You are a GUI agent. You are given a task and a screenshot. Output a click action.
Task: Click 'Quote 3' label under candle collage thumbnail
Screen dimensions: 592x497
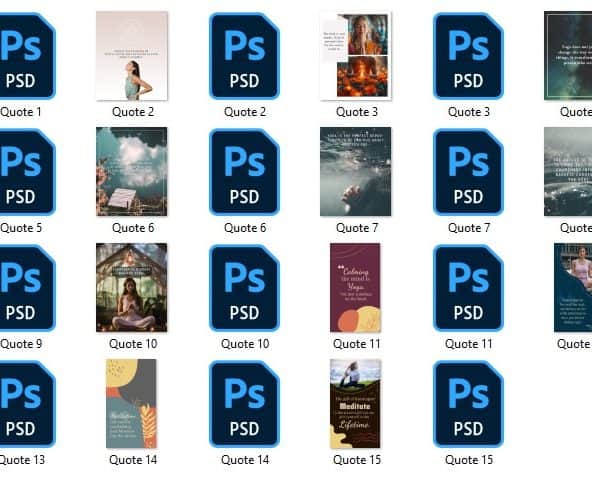point(357,112)
